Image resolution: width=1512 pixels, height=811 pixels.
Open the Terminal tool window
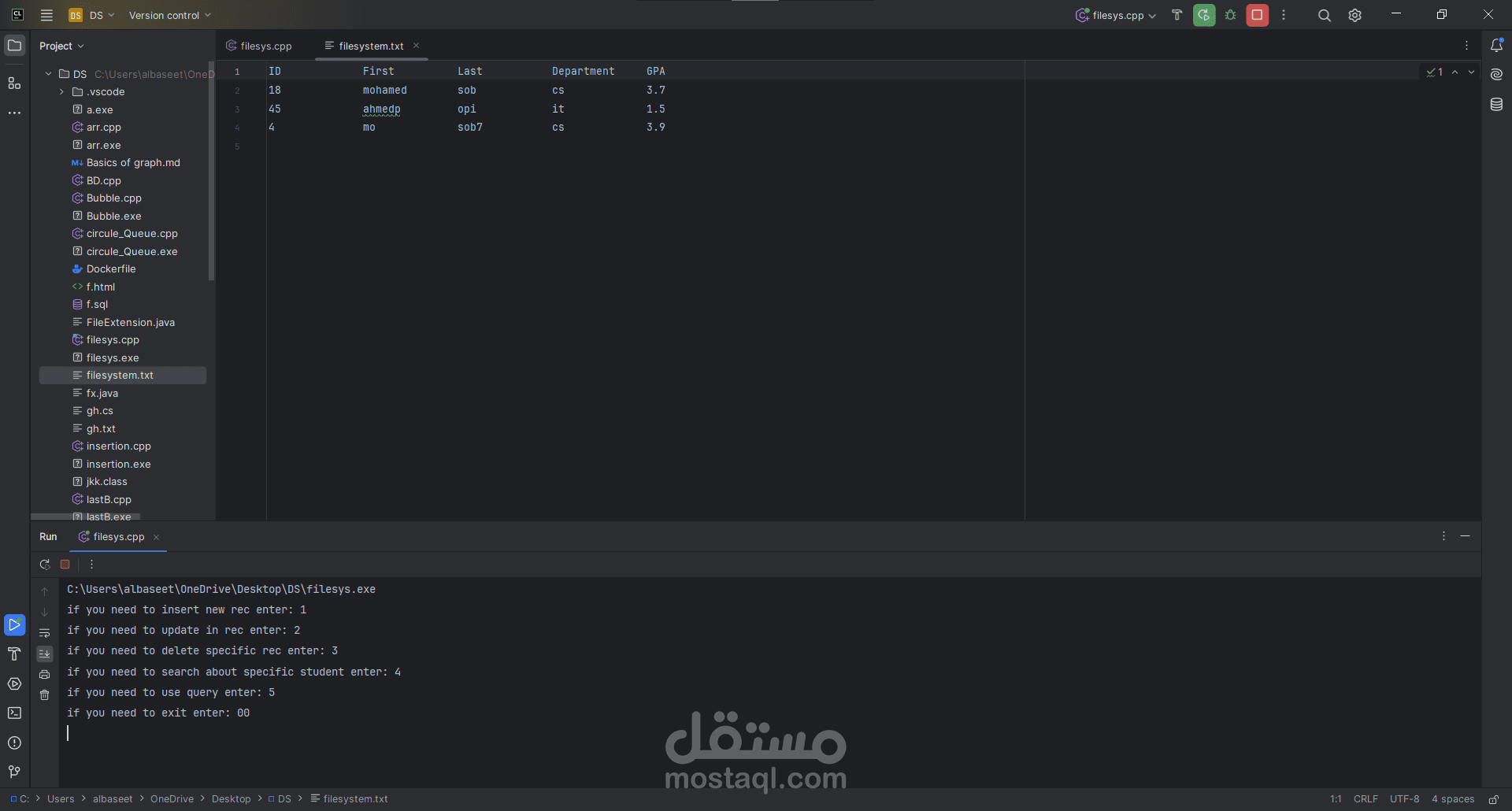pyautogui.click(x=14, y=713)
